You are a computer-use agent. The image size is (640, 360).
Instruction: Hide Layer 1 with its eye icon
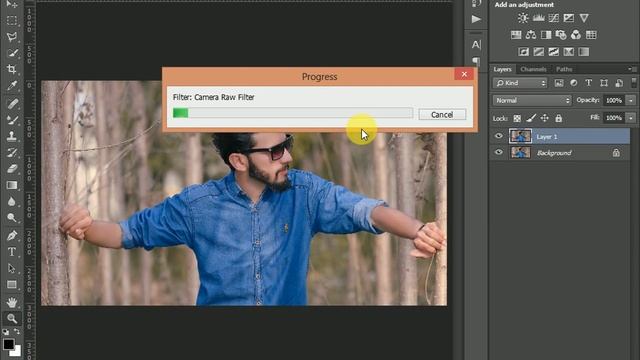click(499, 136)
